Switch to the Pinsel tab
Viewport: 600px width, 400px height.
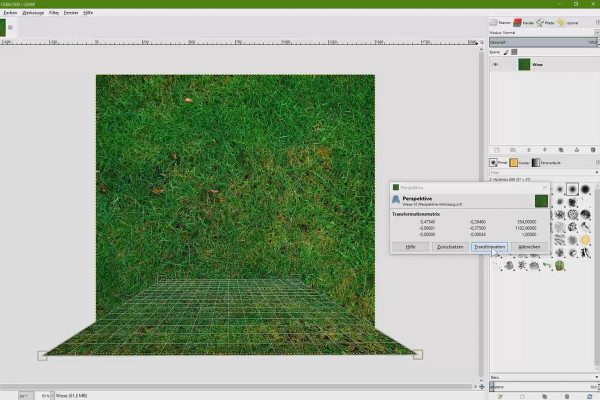[499, 163]
